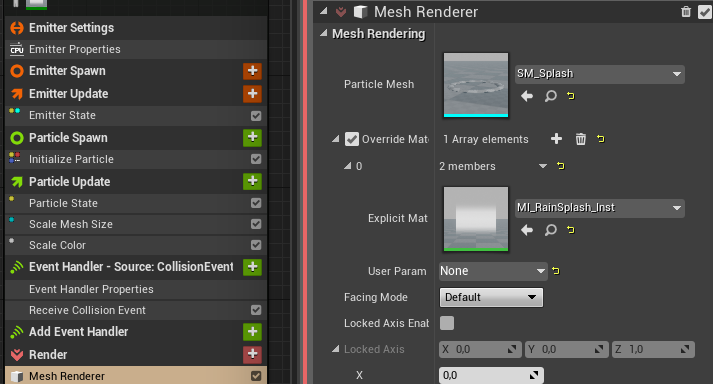Add module to Particle Update

[252, 181]
